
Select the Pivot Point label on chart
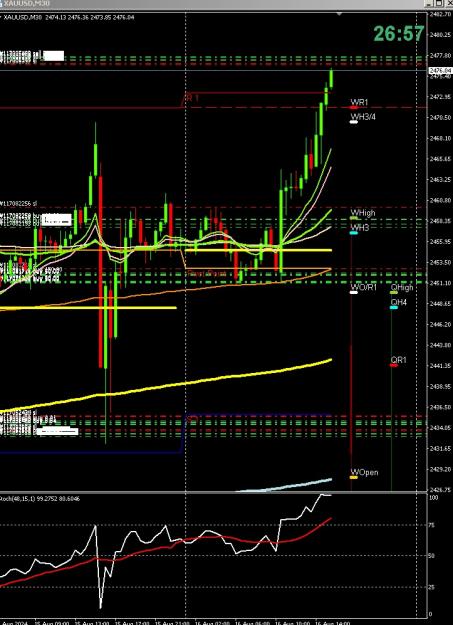(207, 273)
